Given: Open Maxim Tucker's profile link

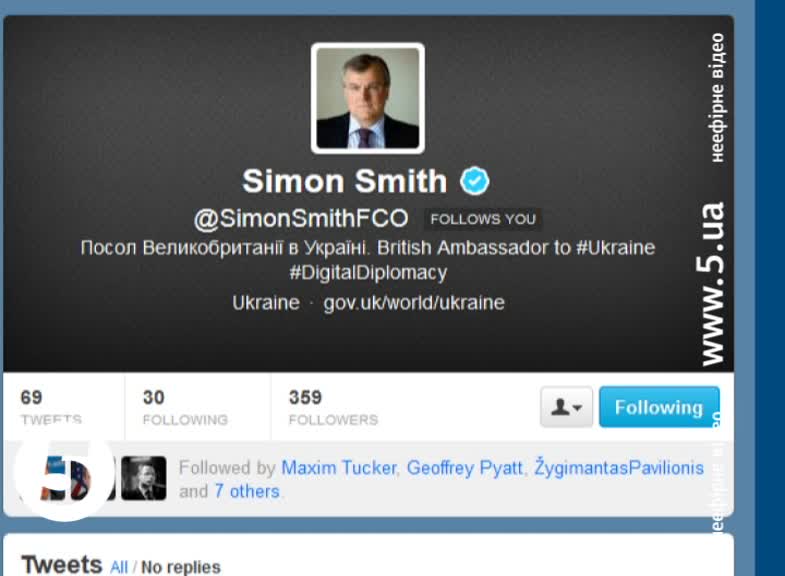Looking at the screenshot, I should point(339,467).
